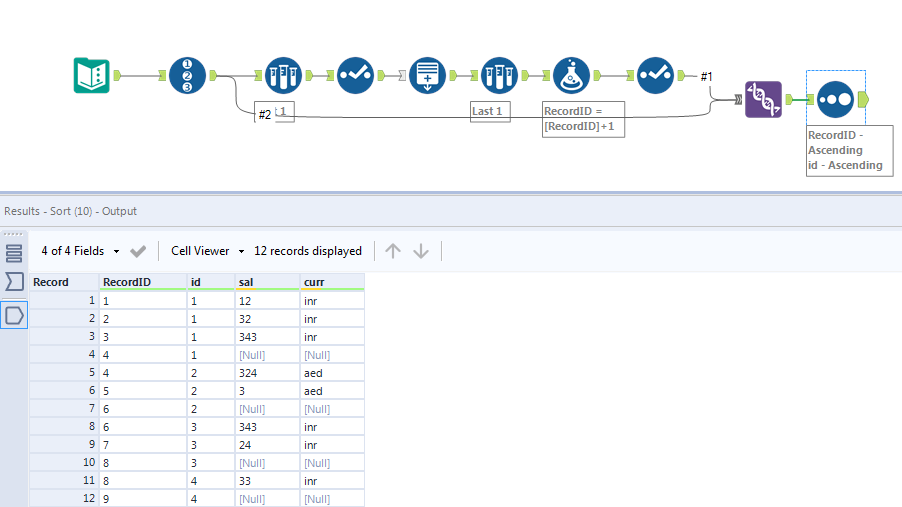Click sal cell 33 in record 11
Image resolution: width=902 pixels, height=507 pixels.
click(x=267, y=481)
